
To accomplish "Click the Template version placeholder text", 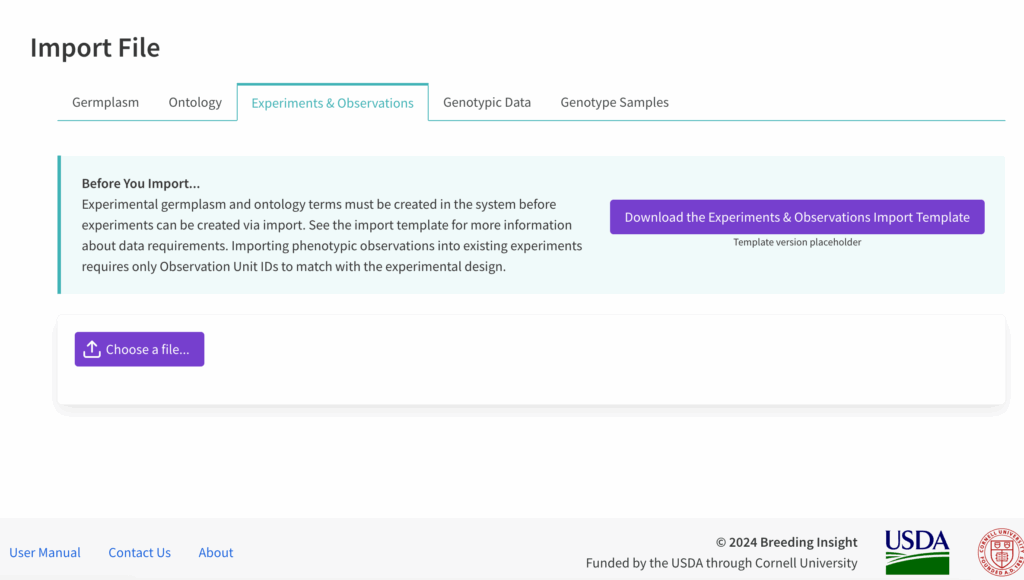I will tap(797, 242).
